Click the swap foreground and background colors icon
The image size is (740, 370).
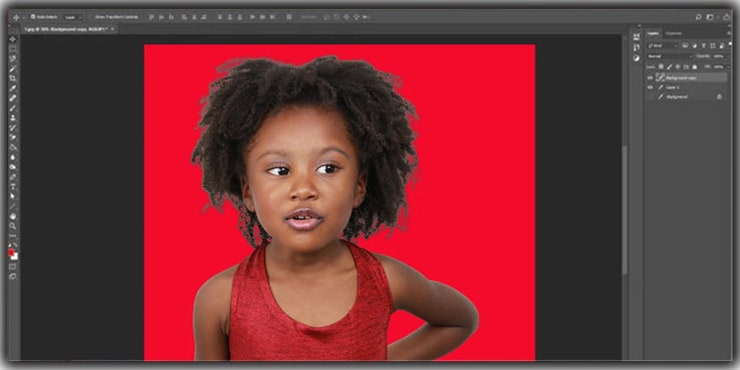(x=15, y=244)
